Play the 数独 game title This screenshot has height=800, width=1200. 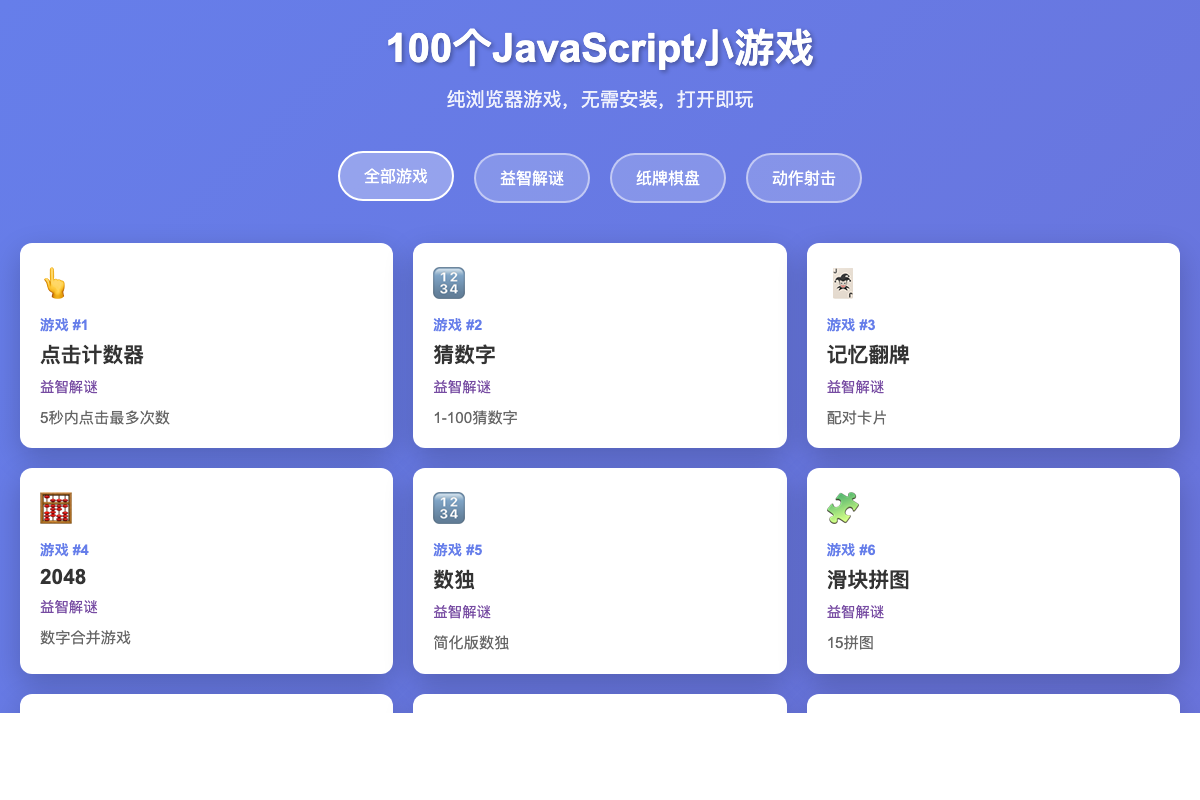(x=454, y=580)
